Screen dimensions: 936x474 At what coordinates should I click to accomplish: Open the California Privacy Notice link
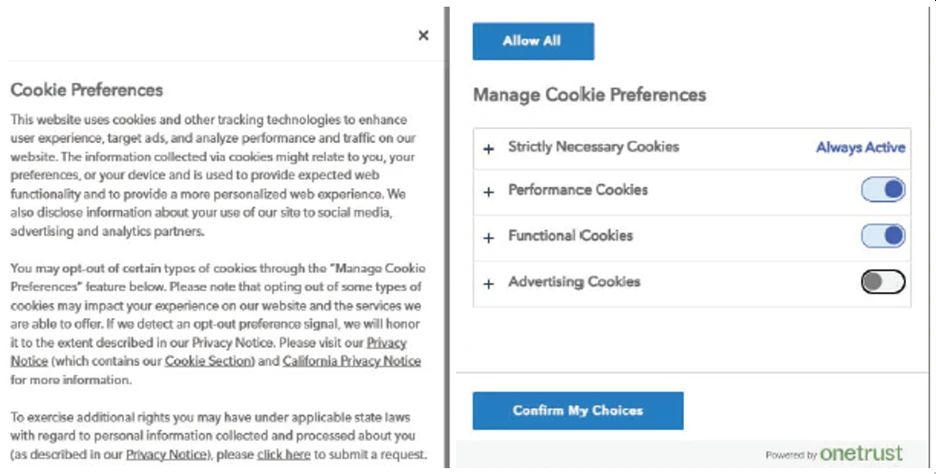(351, 361)
